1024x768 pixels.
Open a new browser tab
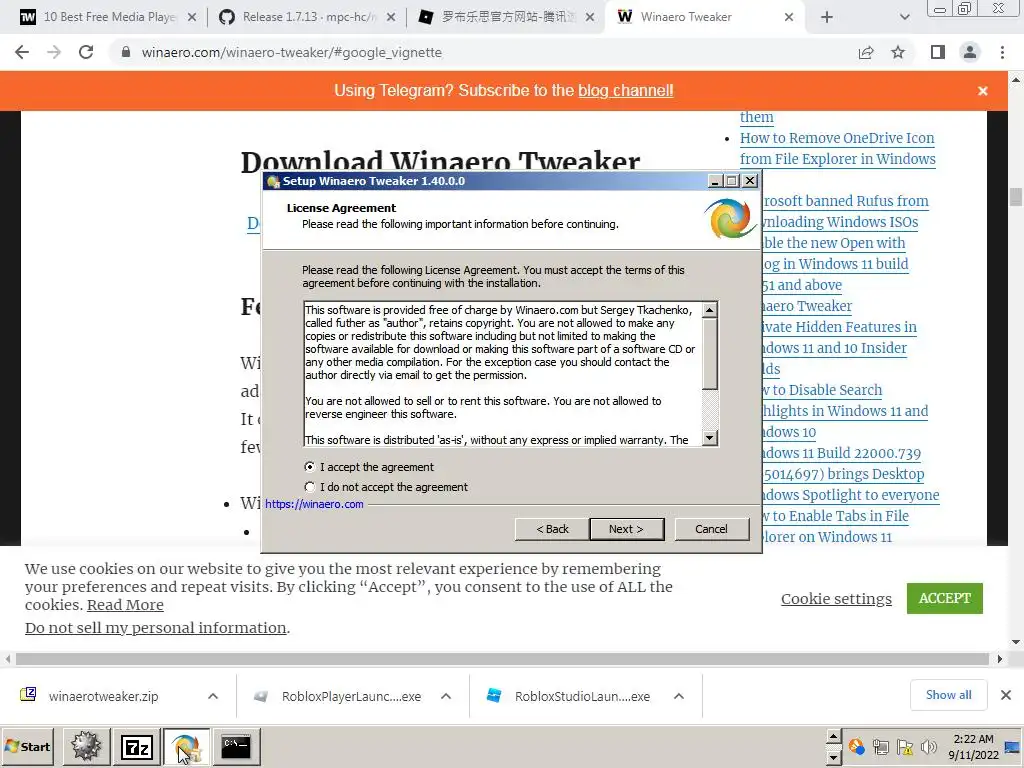tap(827, 18)
